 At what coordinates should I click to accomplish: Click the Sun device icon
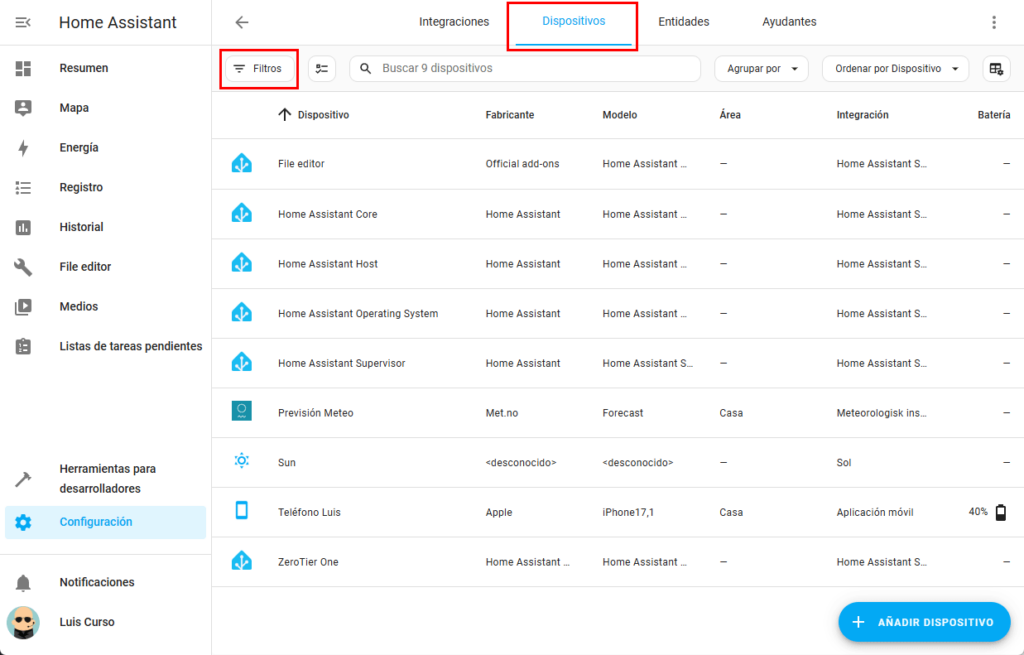(x=241, y=461)
